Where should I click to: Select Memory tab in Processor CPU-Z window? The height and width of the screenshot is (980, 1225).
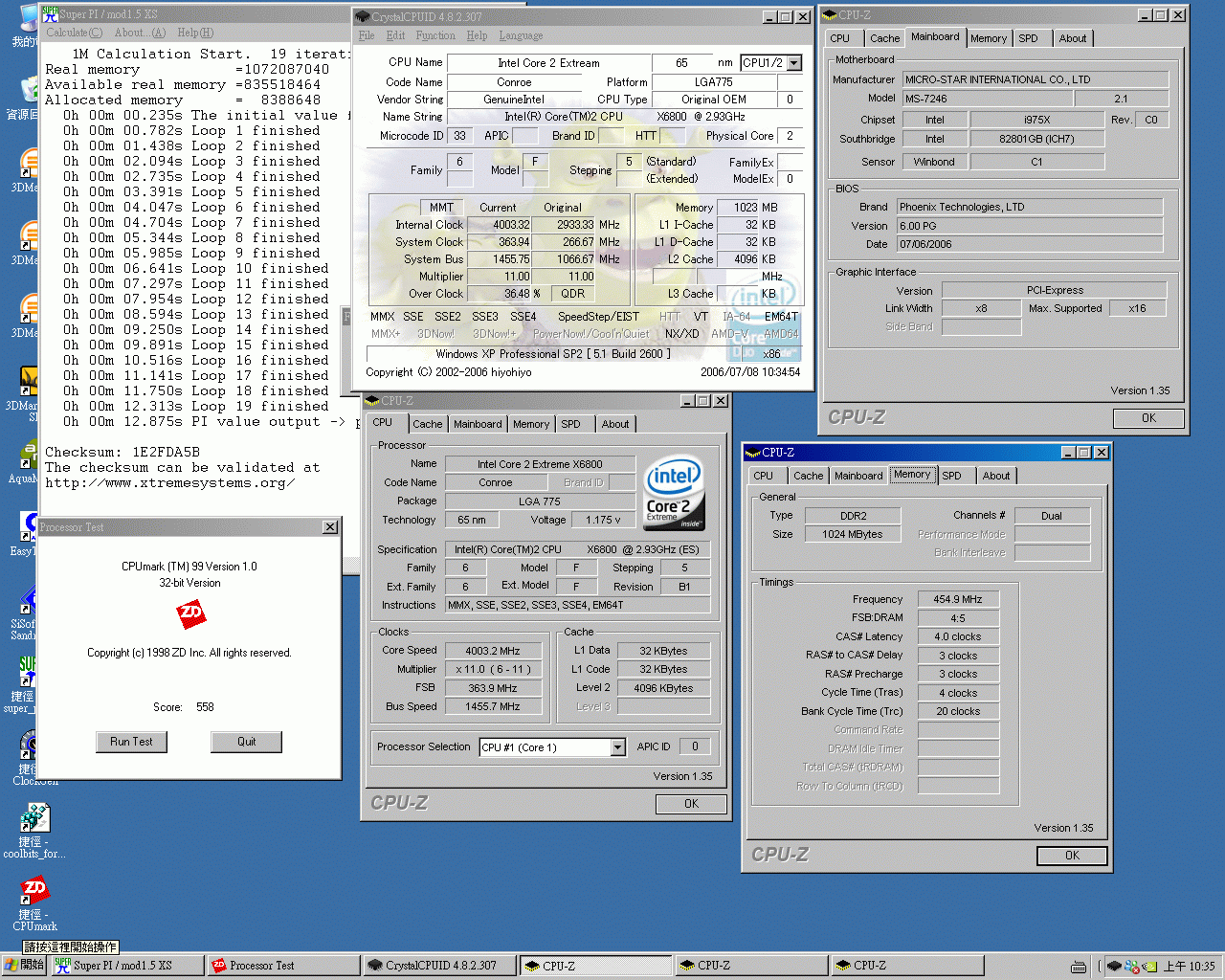point(531,424)
